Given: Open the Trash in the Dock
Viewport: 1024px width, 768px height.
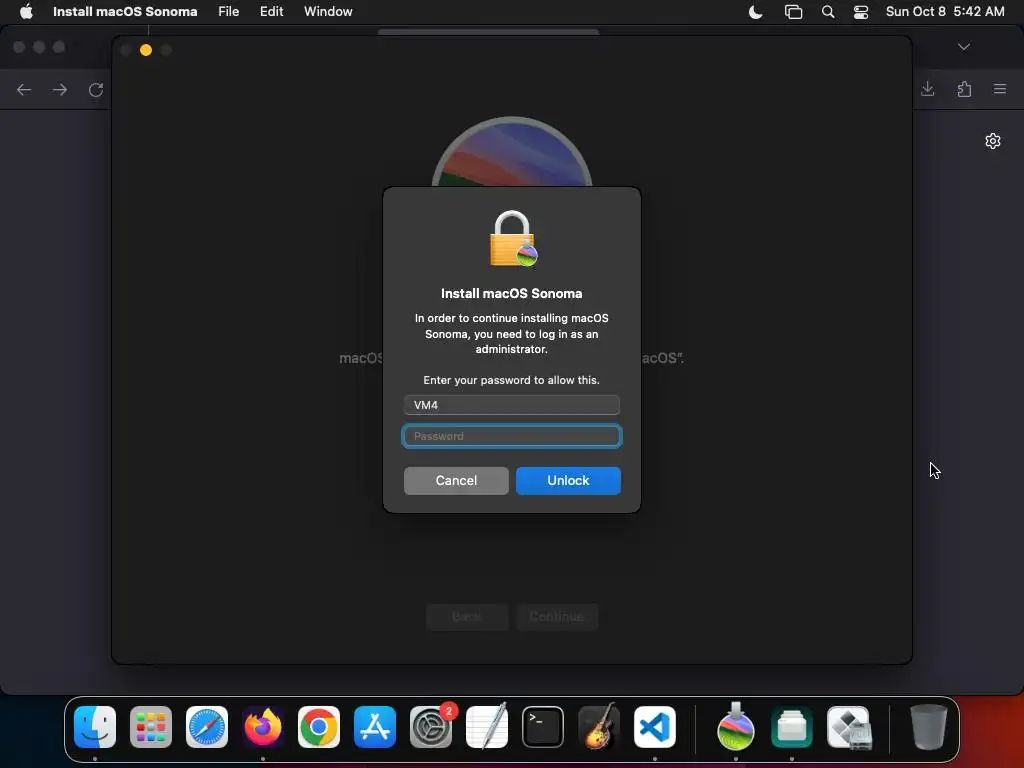Looking at the screenshot, I should tap(929, 727).
